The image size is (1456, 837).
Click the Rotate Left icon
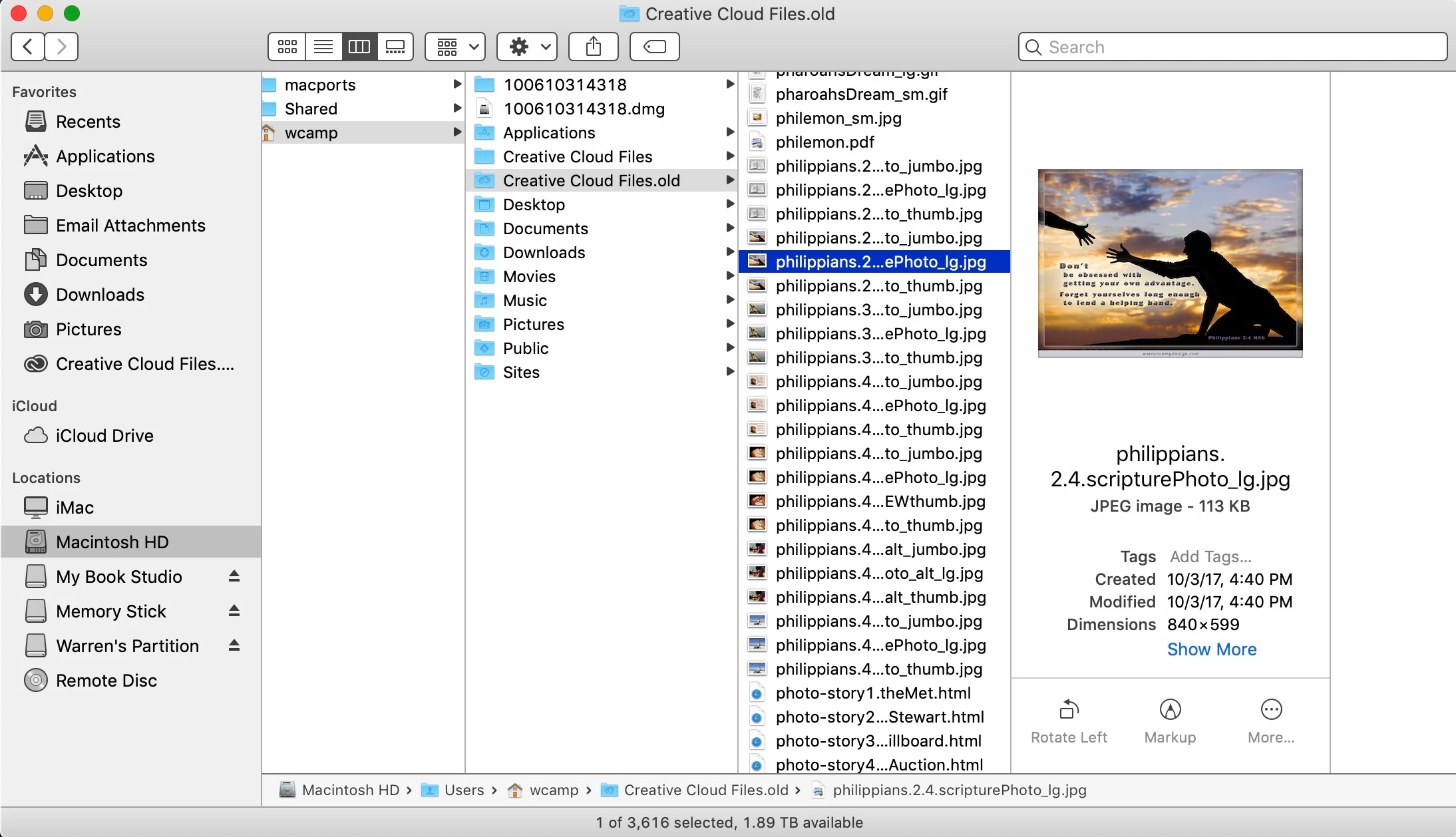[1069, 710]
